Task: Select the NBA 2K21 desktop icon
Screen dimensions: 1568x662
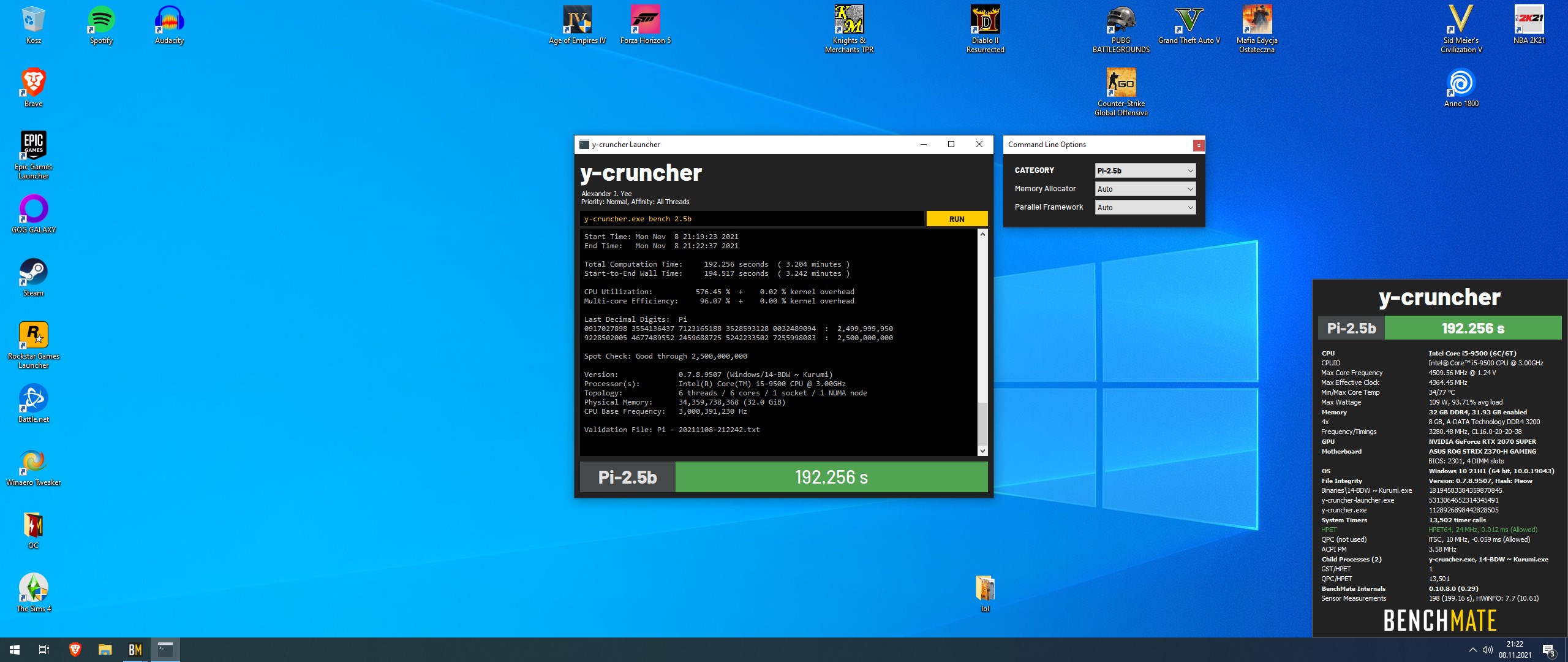Action: point(1529,25)
